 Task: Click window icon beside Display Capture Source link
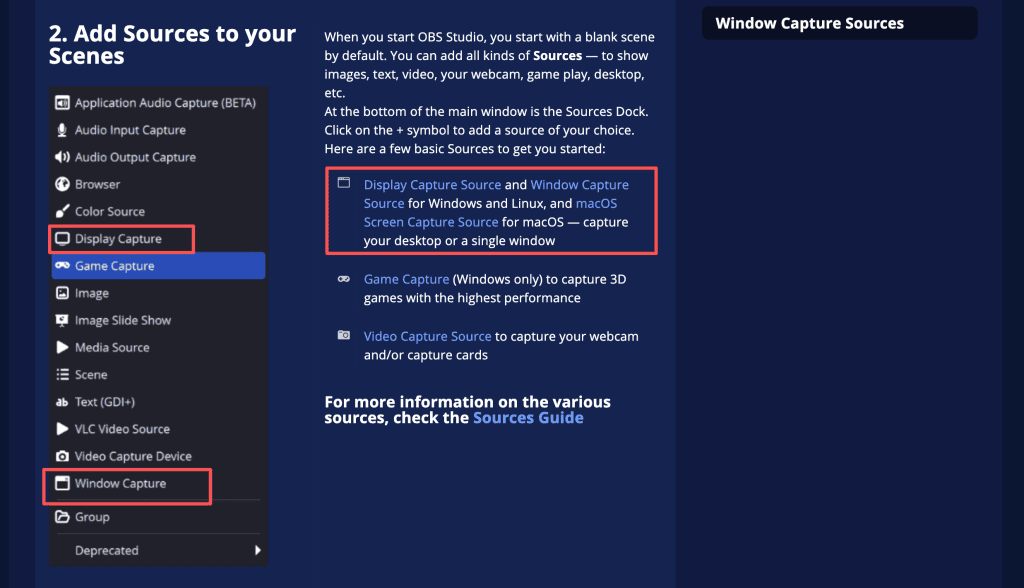pos(344,183)
